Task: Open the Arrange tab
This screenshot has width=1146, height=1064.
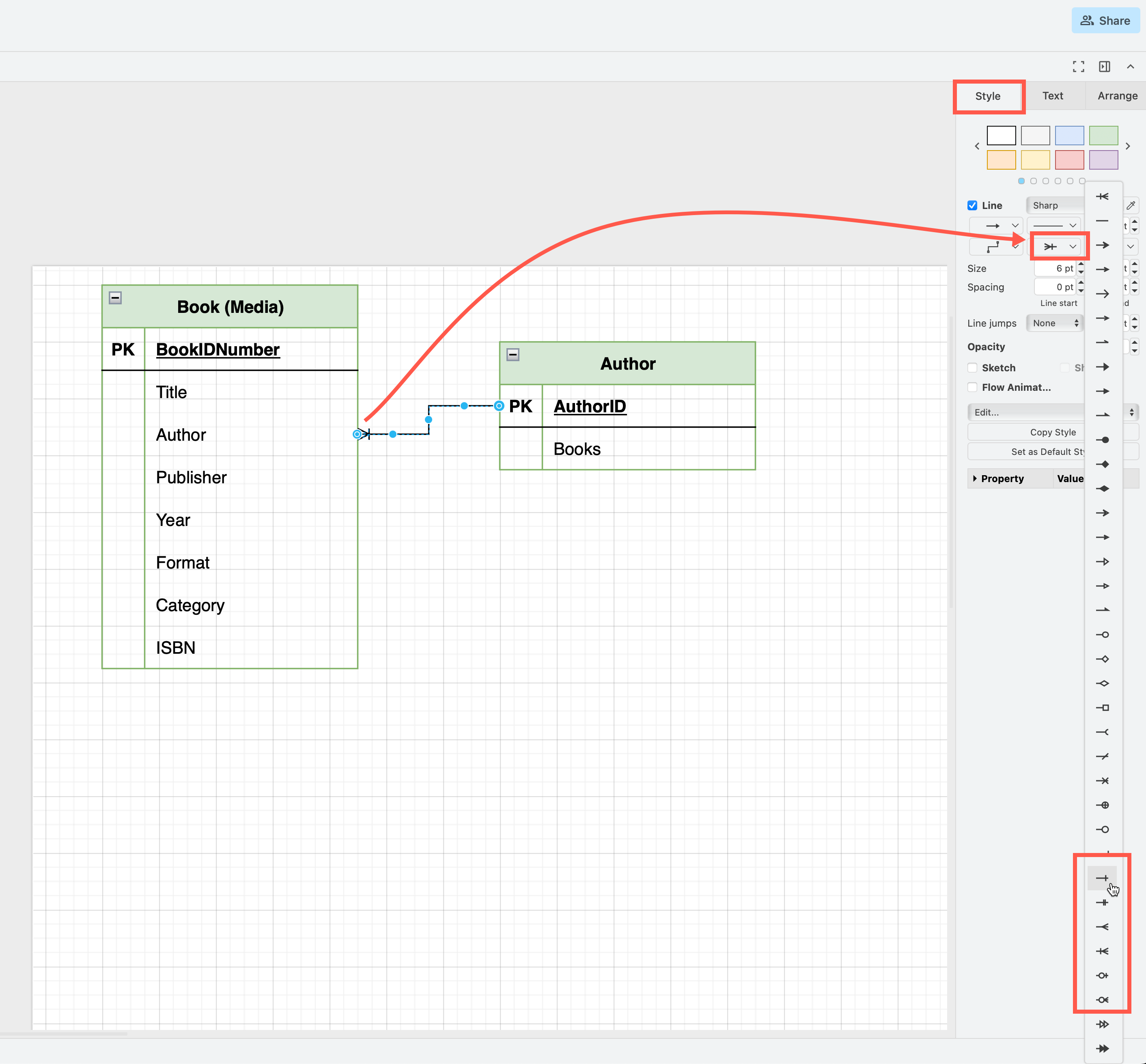Action: pyautogui.click(x=1116, y=96)
